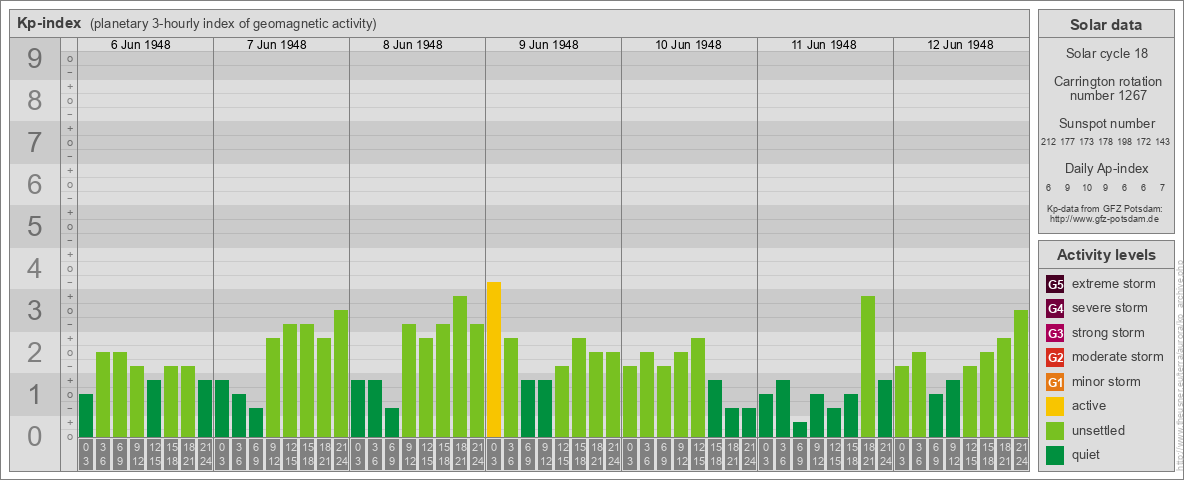Click the 'Activity levels' panel heading

tap(1106, 255)
